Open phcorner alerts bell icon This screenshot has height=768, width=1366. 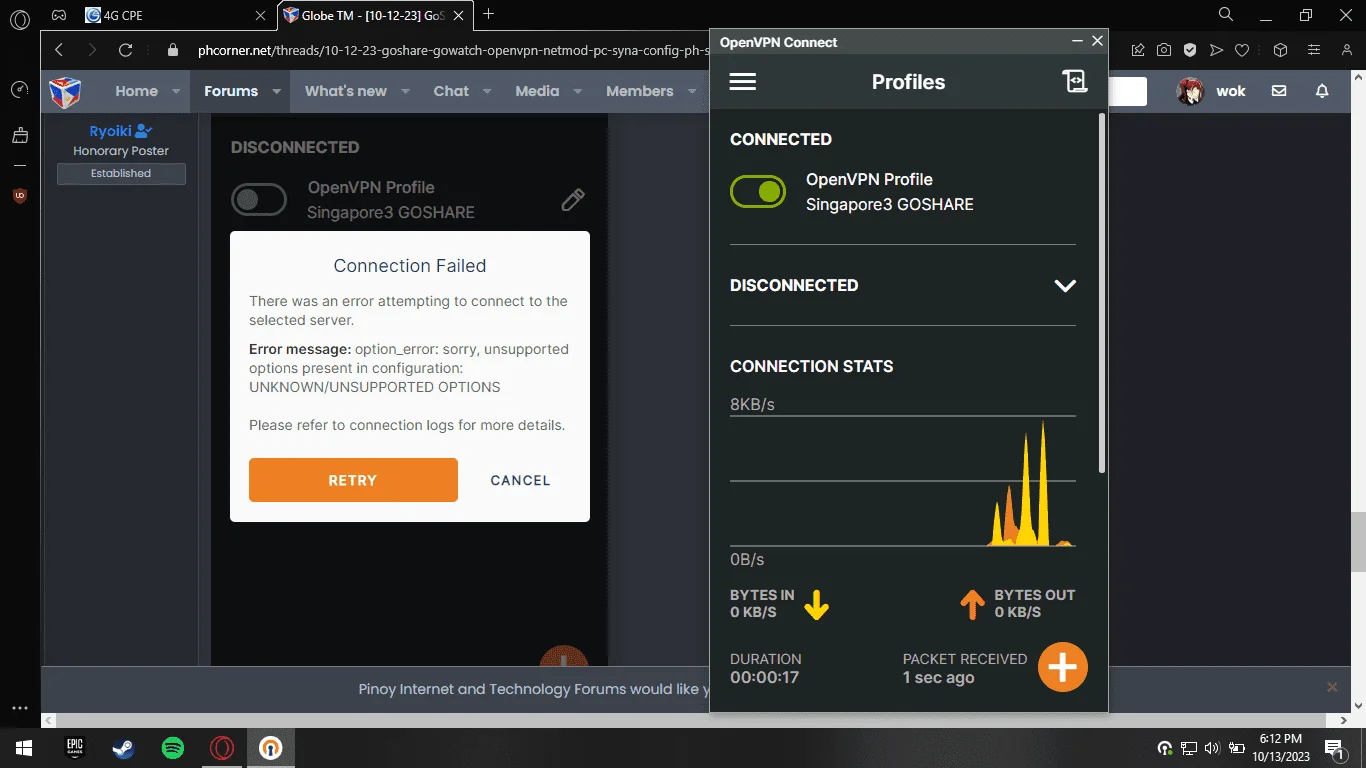pyautogui.click(x=1322, y=91)
